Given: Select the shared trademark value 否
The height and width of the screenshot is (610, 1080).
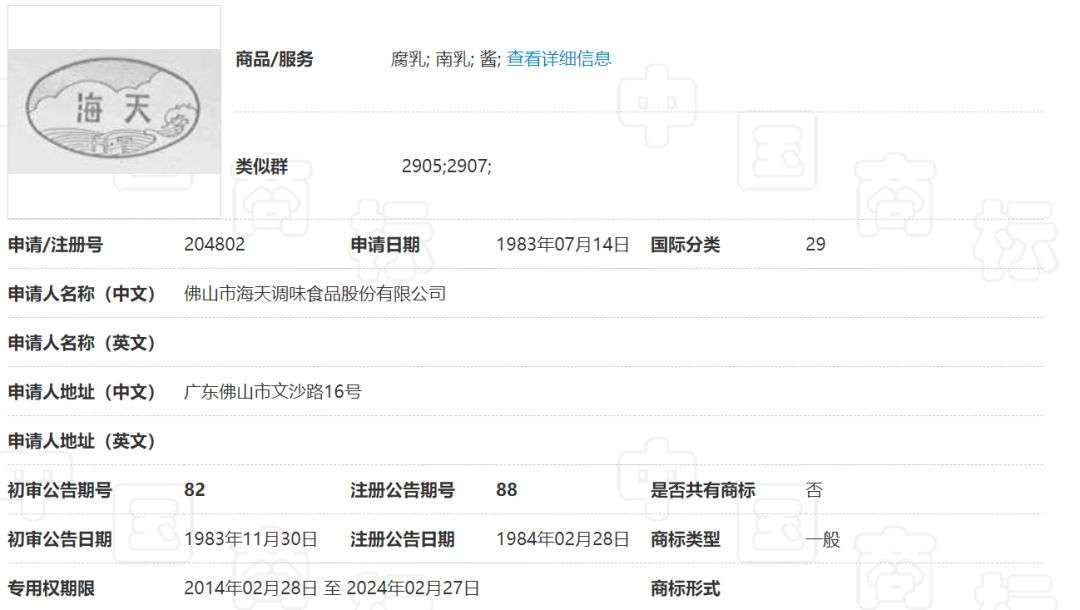Looking at the screenshot, I should tap(814, 490).
